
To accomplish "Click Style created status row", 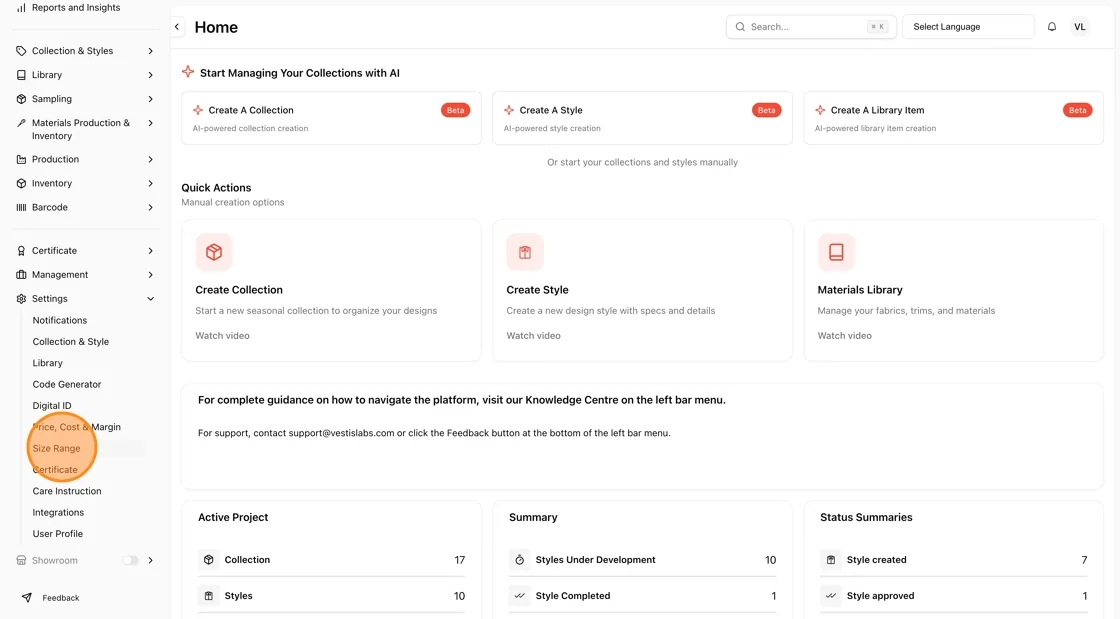I will pos(954,560).
